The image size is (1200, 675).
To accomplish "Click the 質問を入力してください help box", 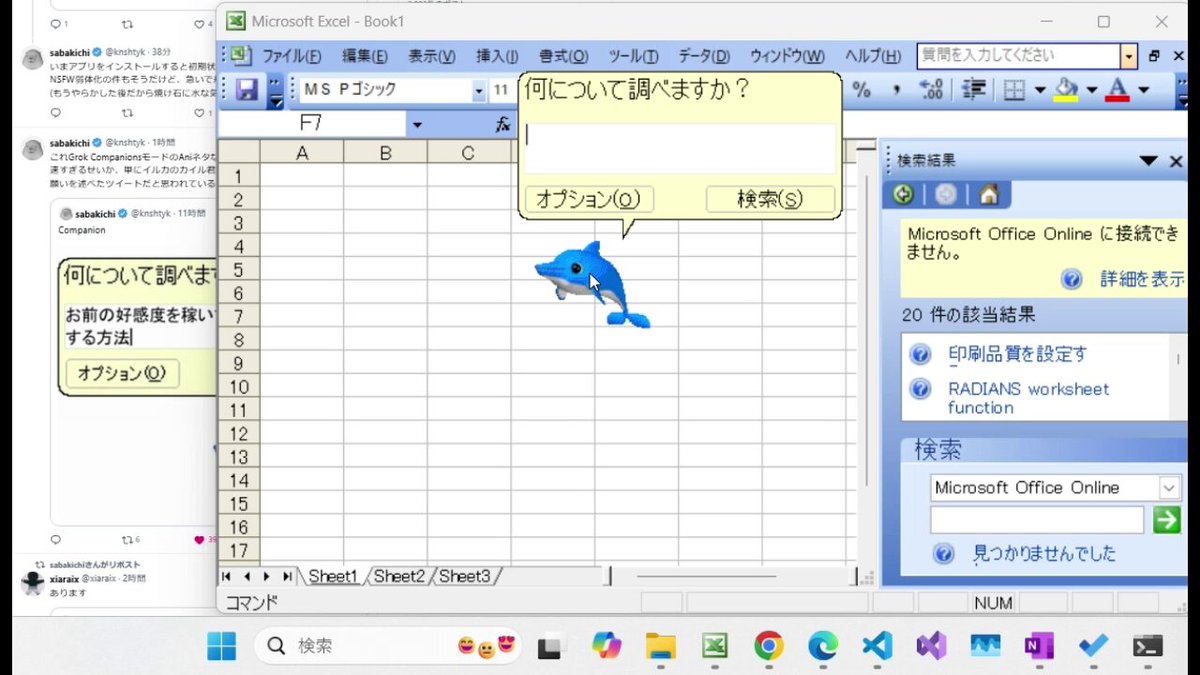I will click(x=1018, y=56).
